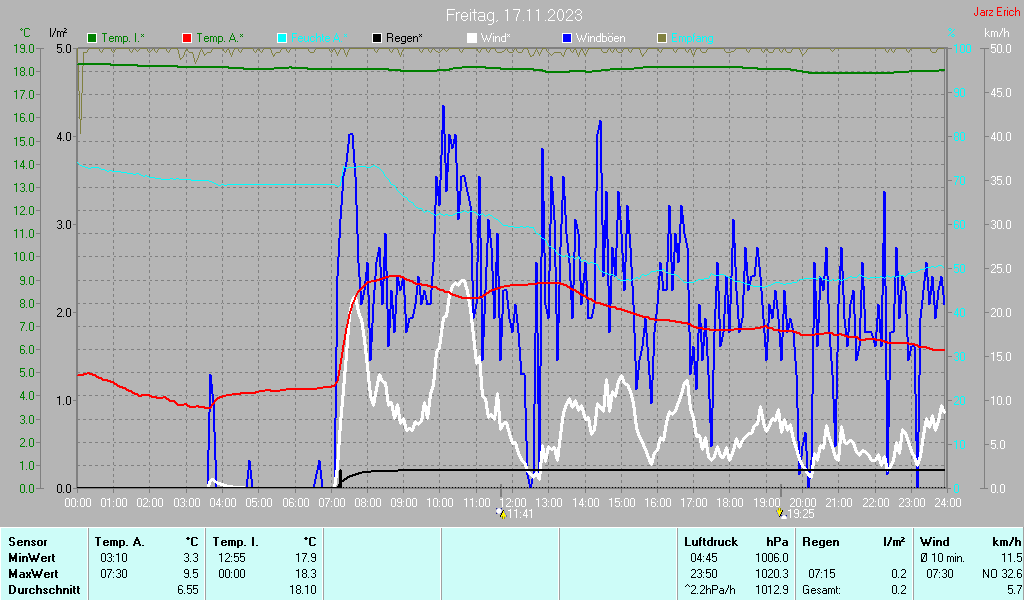Click the green Temp. I. legend swatch
Screen dimensions: 1024x600
(x=92, y=38)
